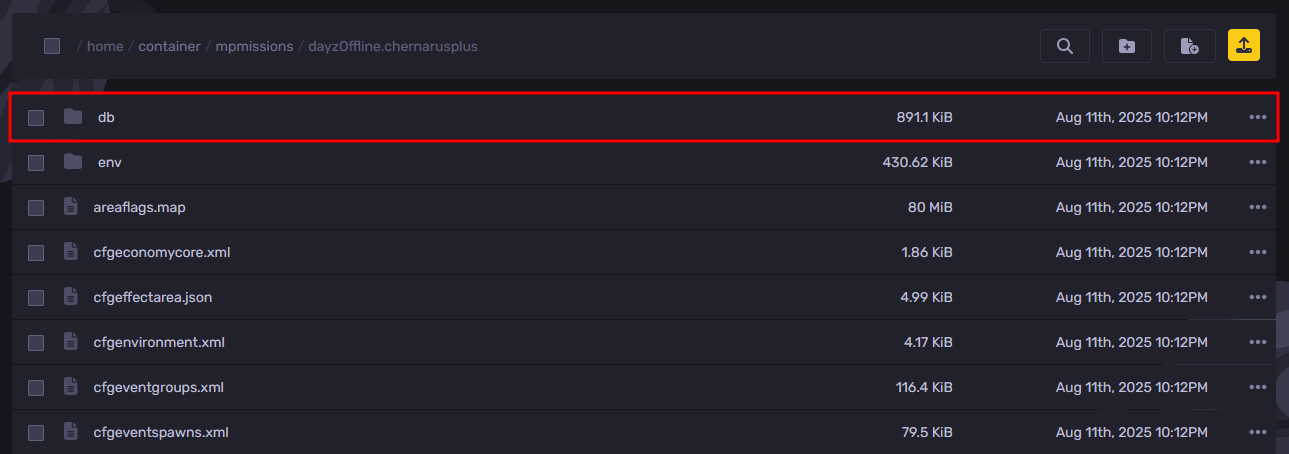Expand the three-dot menu for areaflags.map
The width and height of the screenshot is (1289, 454).
(1257, 208)
